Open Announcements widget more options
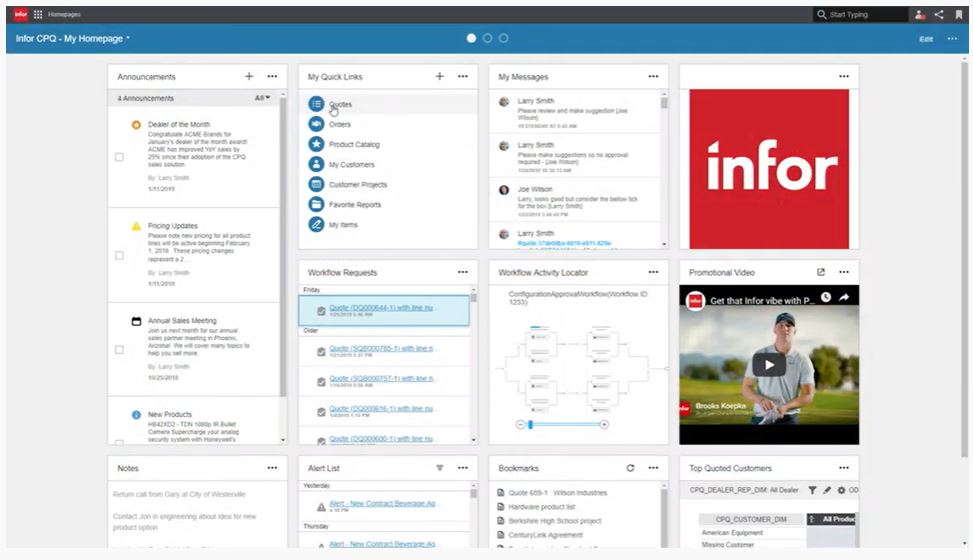Viewport: 973px width, 560px height. pyautogui.click(x=272, y=76)
